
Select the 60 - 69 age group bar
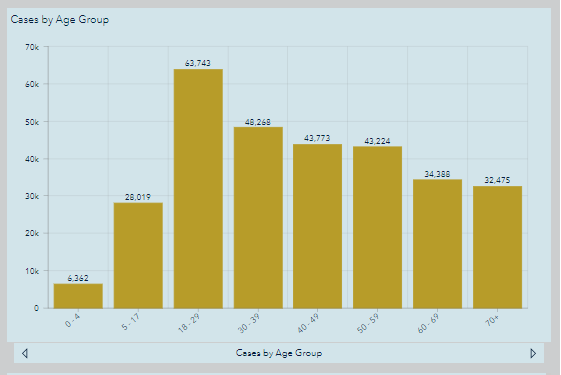[438, 244]
